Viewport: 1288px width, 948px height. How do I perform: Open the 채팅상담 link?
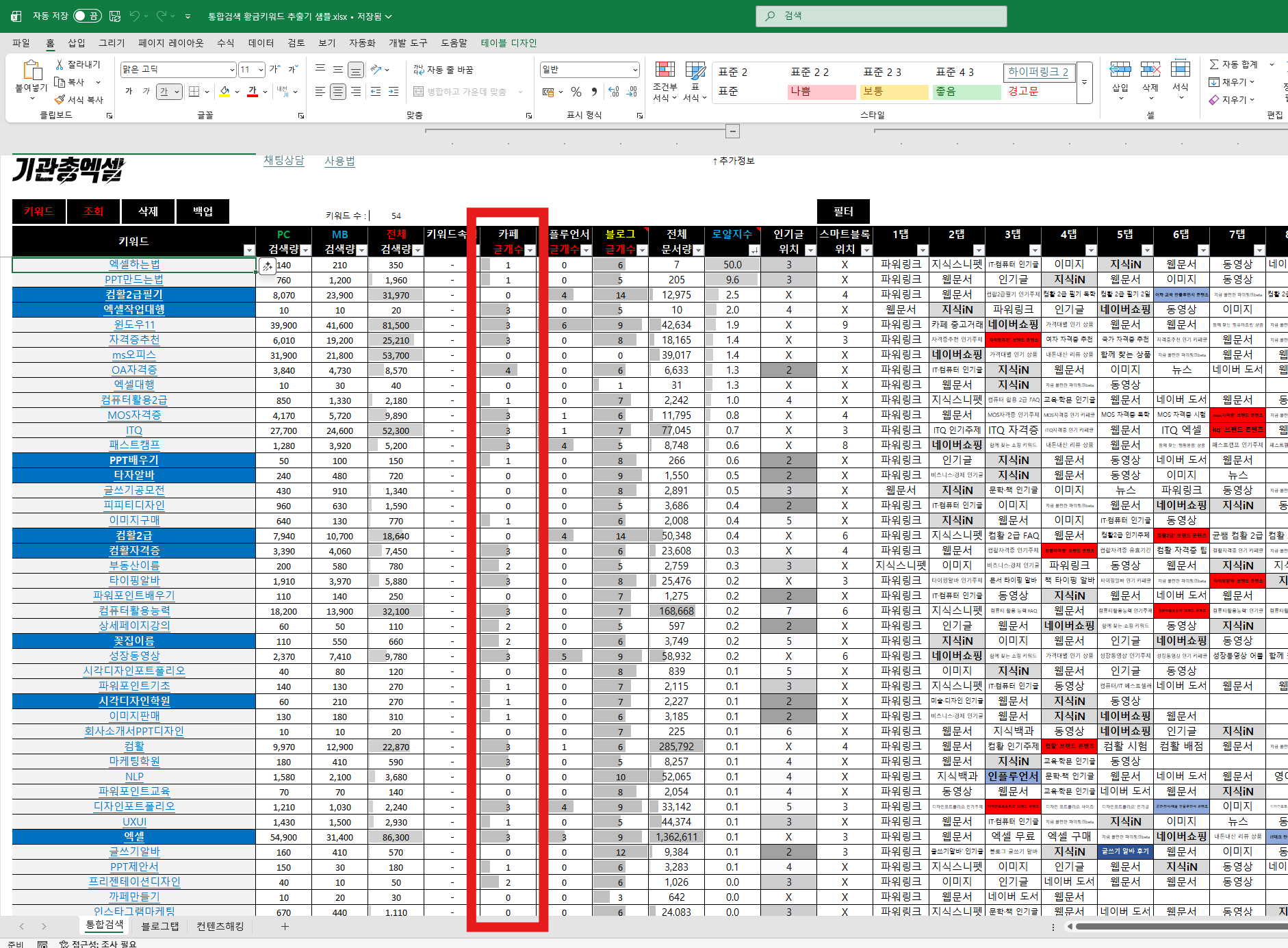[x=283, y=160]
